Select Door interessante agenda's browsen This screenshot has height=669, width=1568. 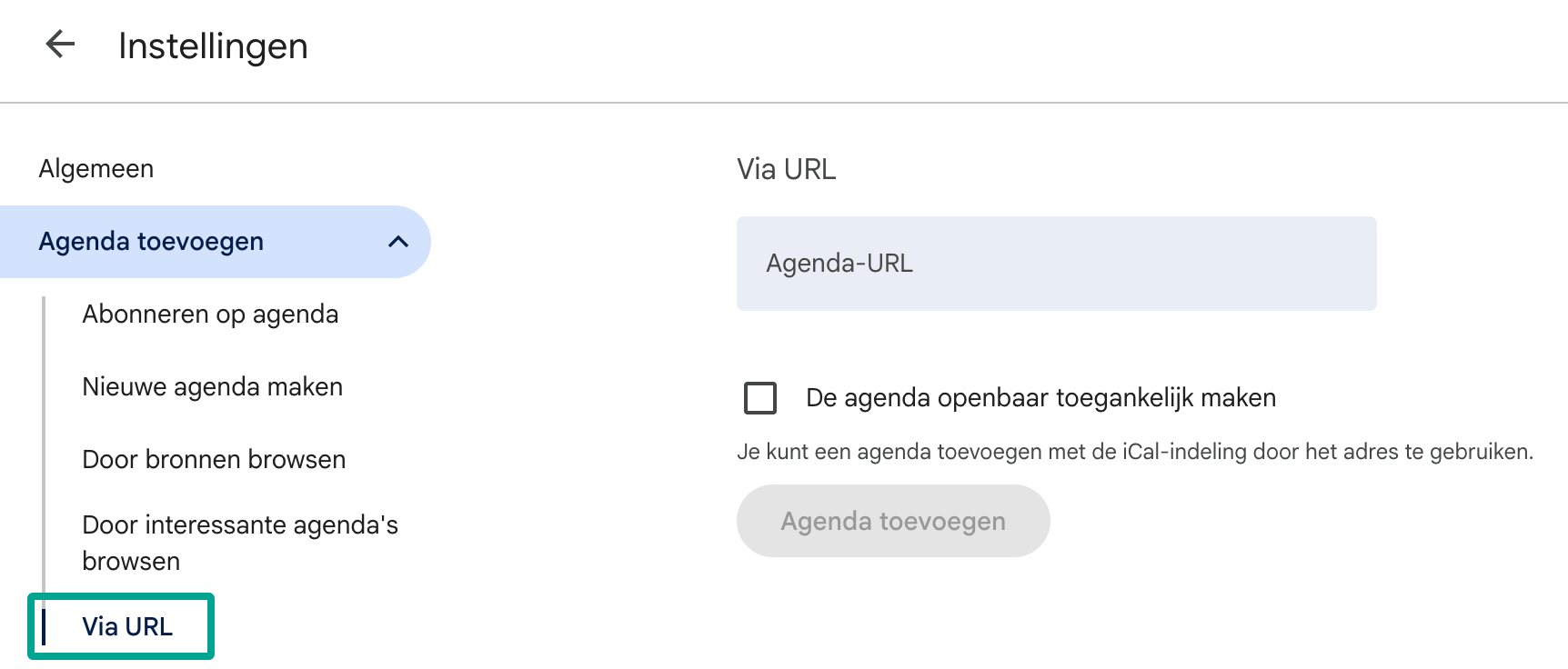click(x=240, y=543)
